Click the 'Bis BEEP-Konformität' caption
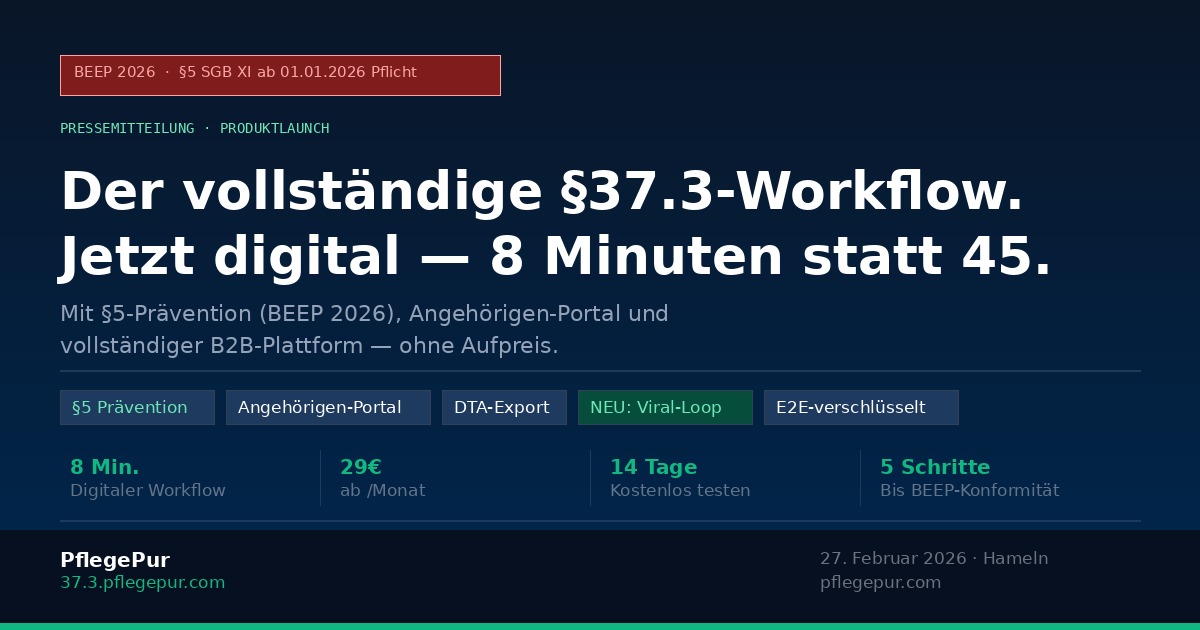The image size is (1200, 630). coord(969,490)
